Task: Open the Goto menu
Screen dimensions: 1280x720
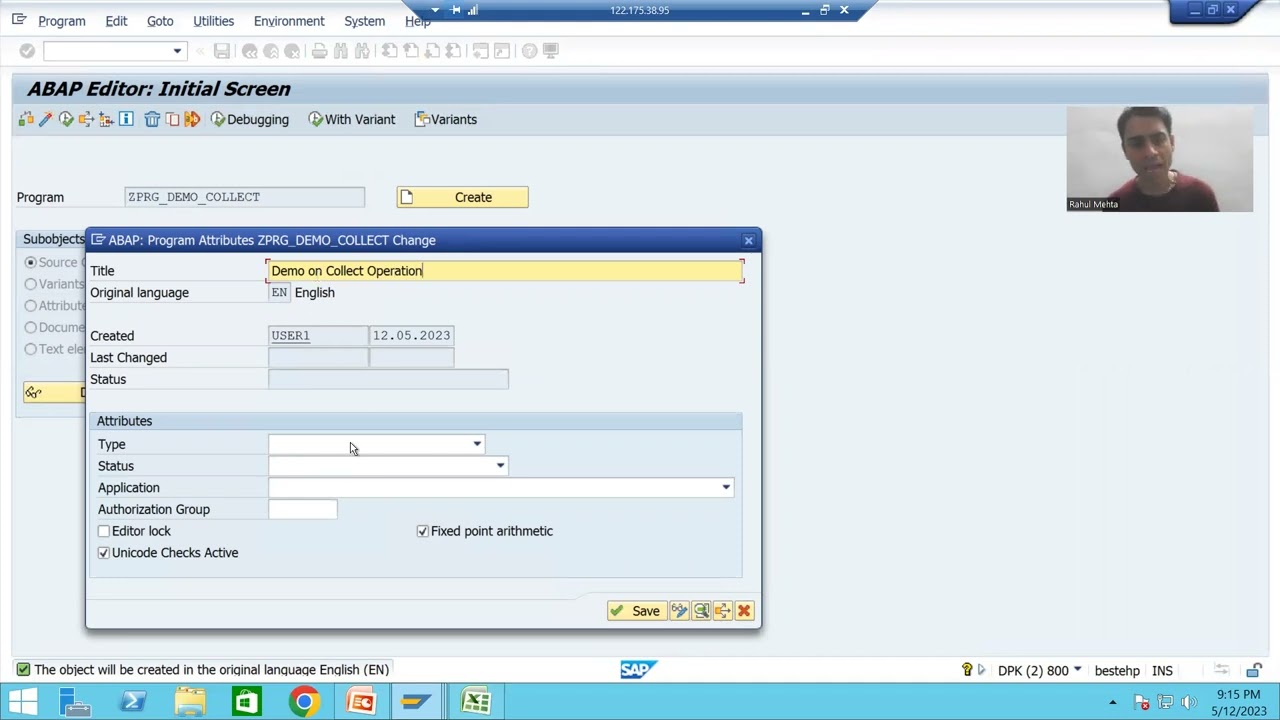Action: pyautogui.click(x=160, y=21)
